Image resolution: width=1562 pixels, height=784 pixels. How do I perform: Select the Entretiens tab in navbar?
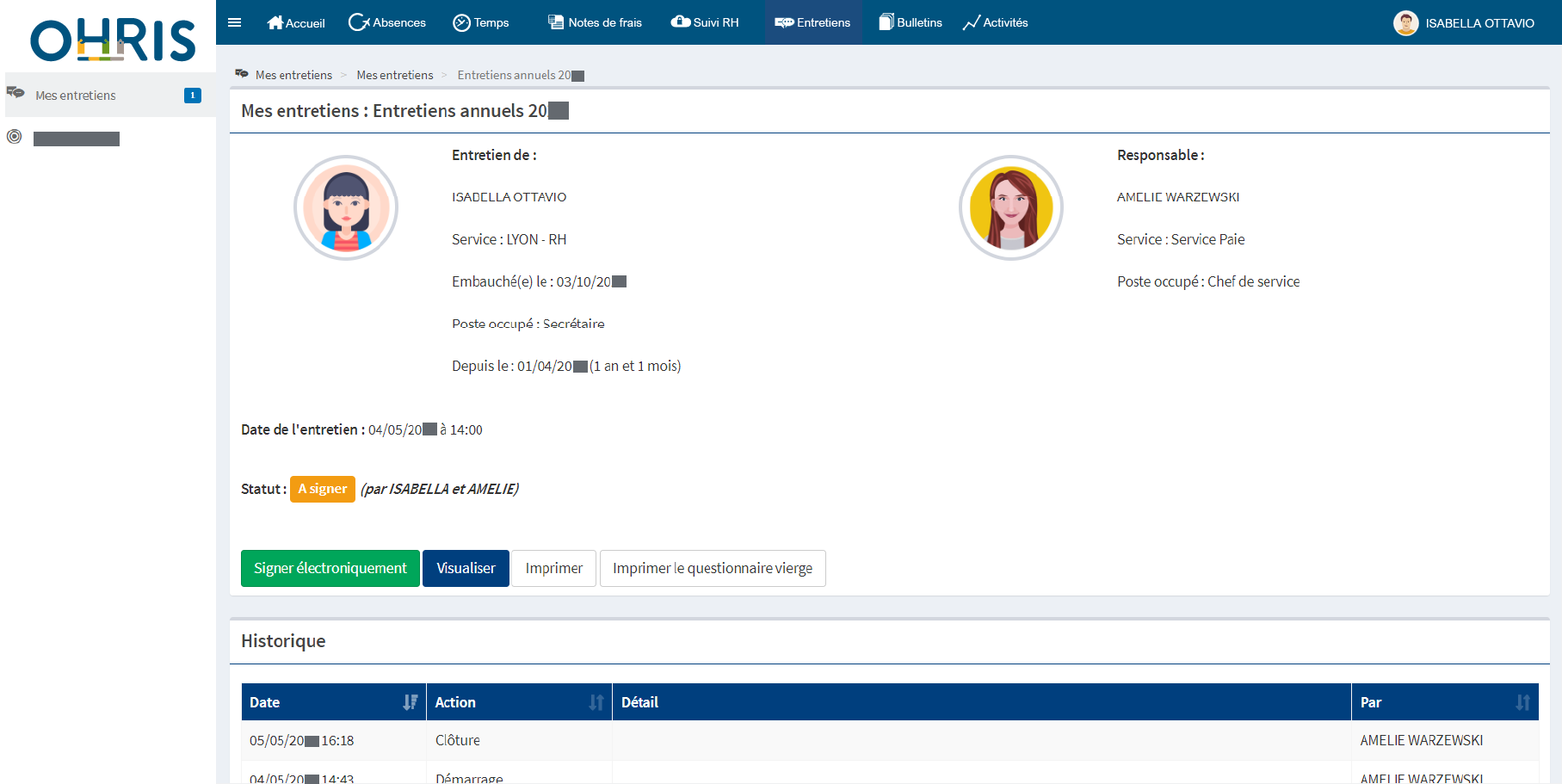(x=812, y=22)
